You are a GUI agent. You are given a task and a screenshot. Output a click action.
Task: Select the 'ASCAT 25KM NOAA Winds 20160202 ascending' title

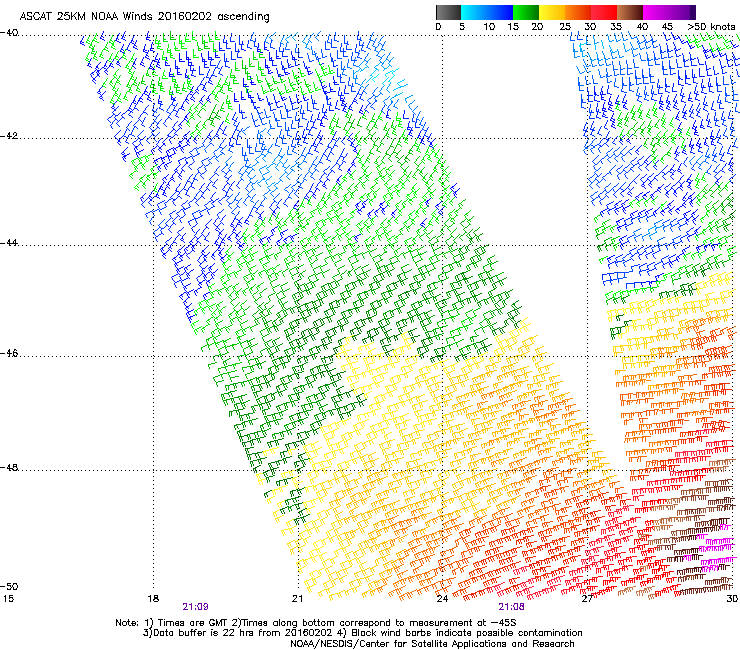click(x=144, y=17)
